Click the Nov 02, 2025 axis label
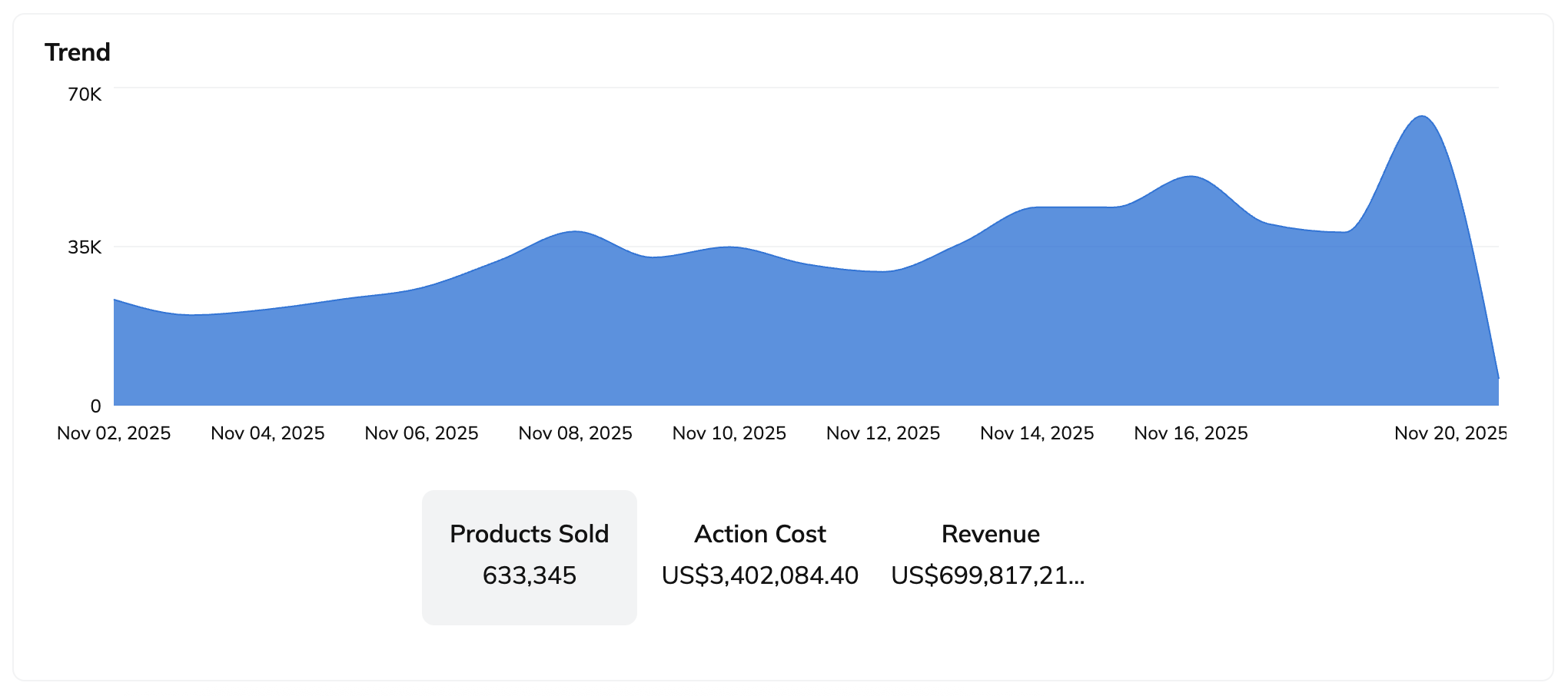The width and height of the screenshot is (1568, 696). (114, 433)
